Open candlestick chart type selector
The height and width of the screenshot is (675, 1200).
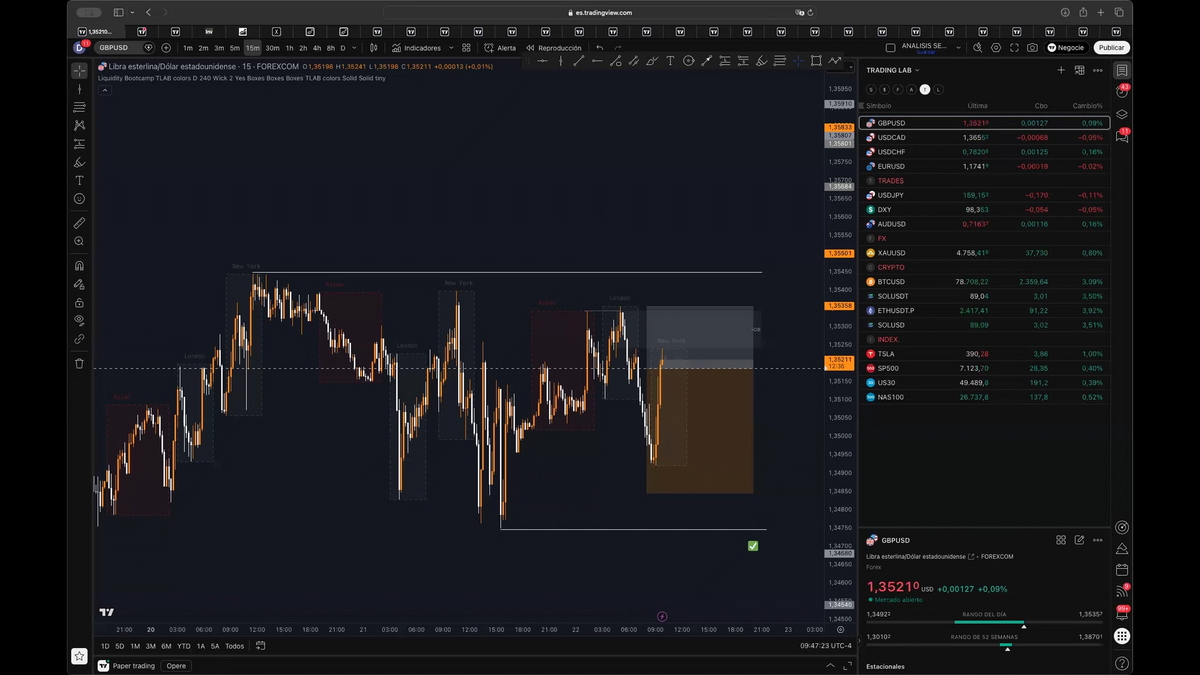pyautogui.click(x=373, y=47)
